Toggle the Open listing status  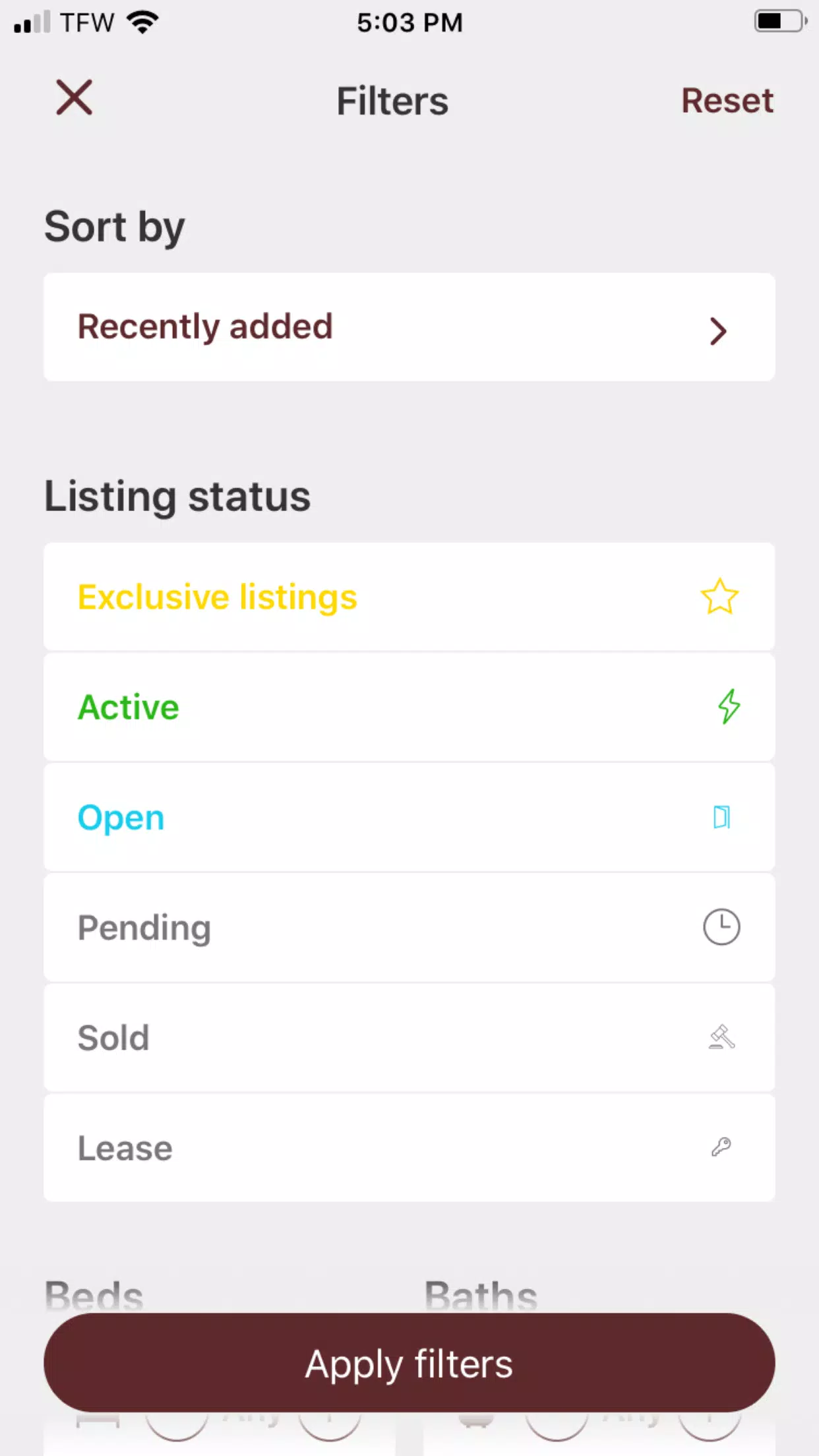409,818
